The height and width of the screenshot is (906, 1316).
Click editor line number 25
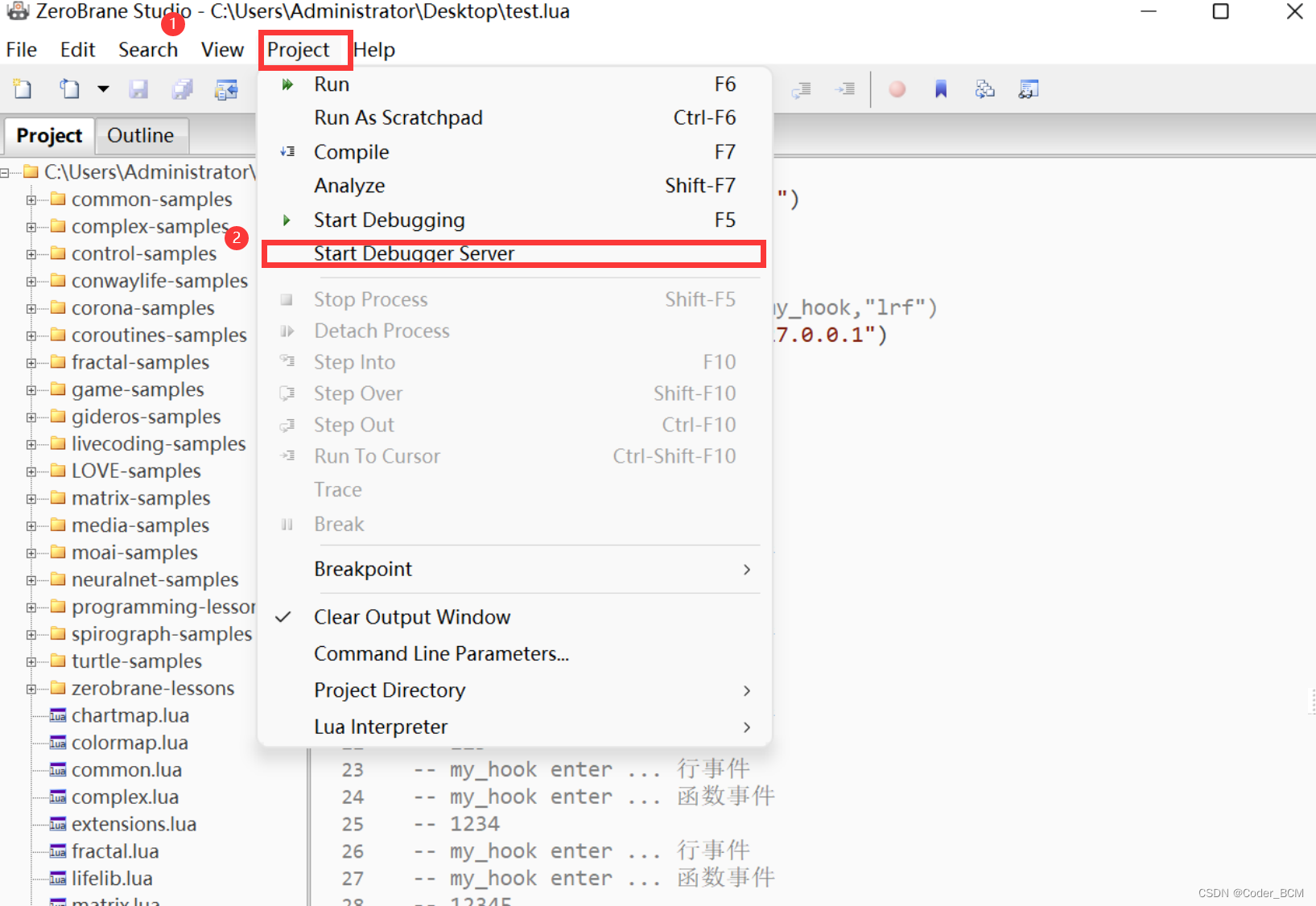(x=353, y=825)
